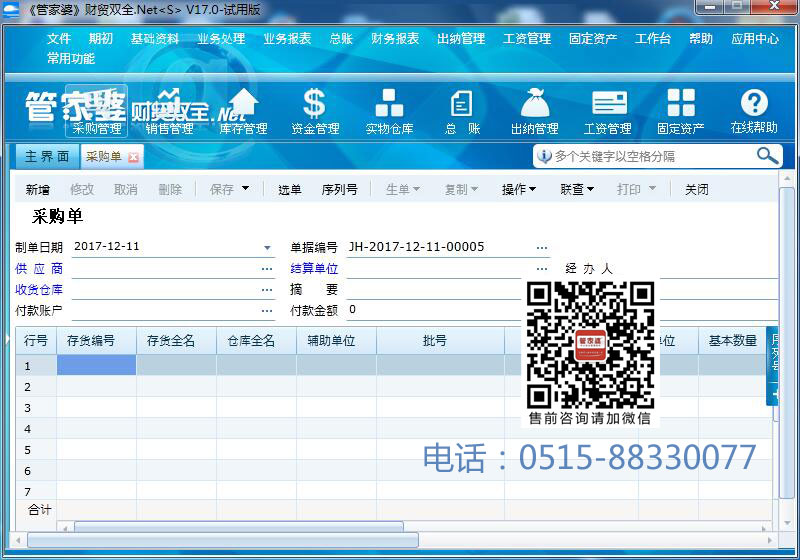800x560 pixels.
Task: Open the 出纳管理 menu in menu bar
Action: tap(461, 39)
